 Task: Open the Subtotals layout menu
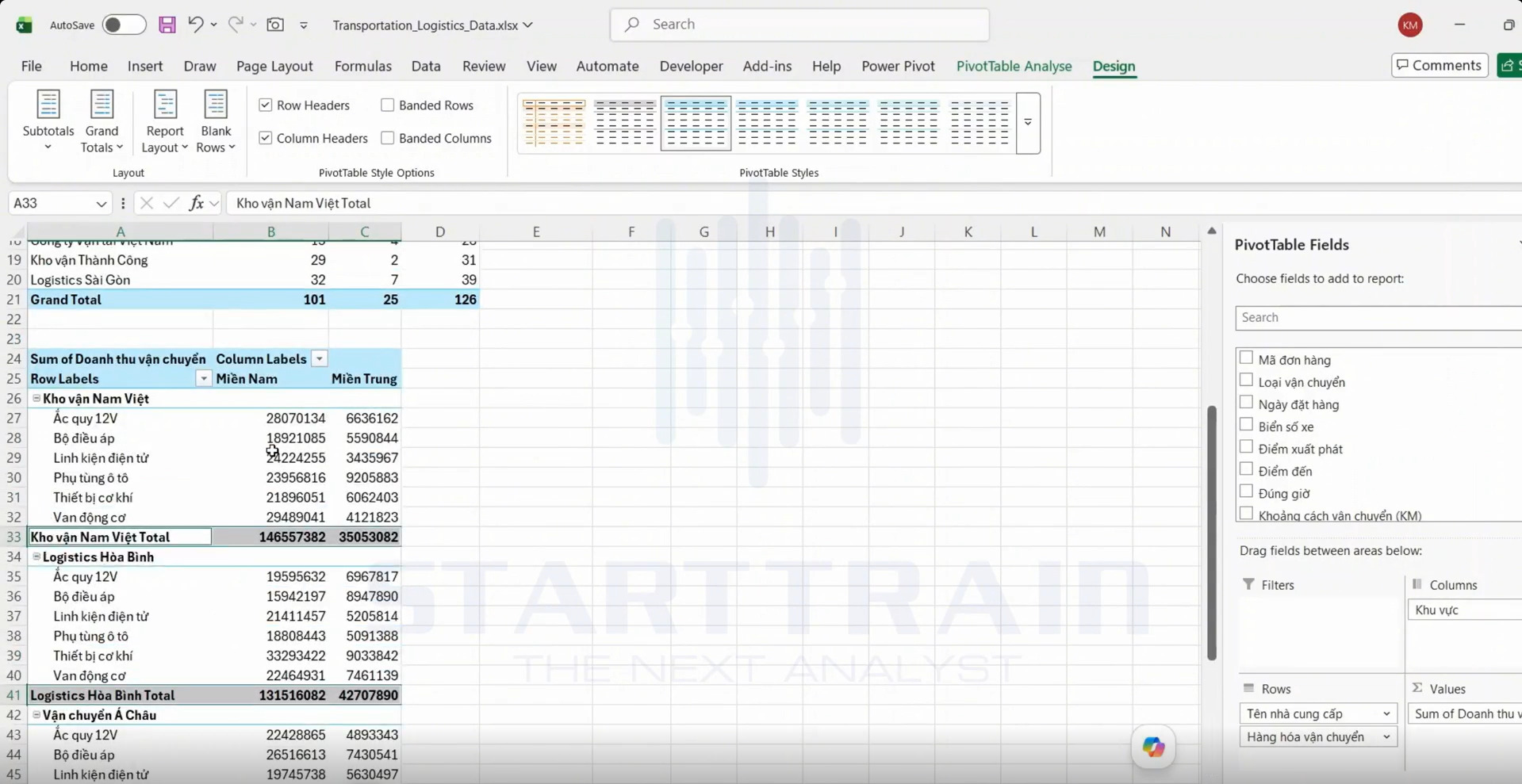pyautogui.click(x=48, y=121)
